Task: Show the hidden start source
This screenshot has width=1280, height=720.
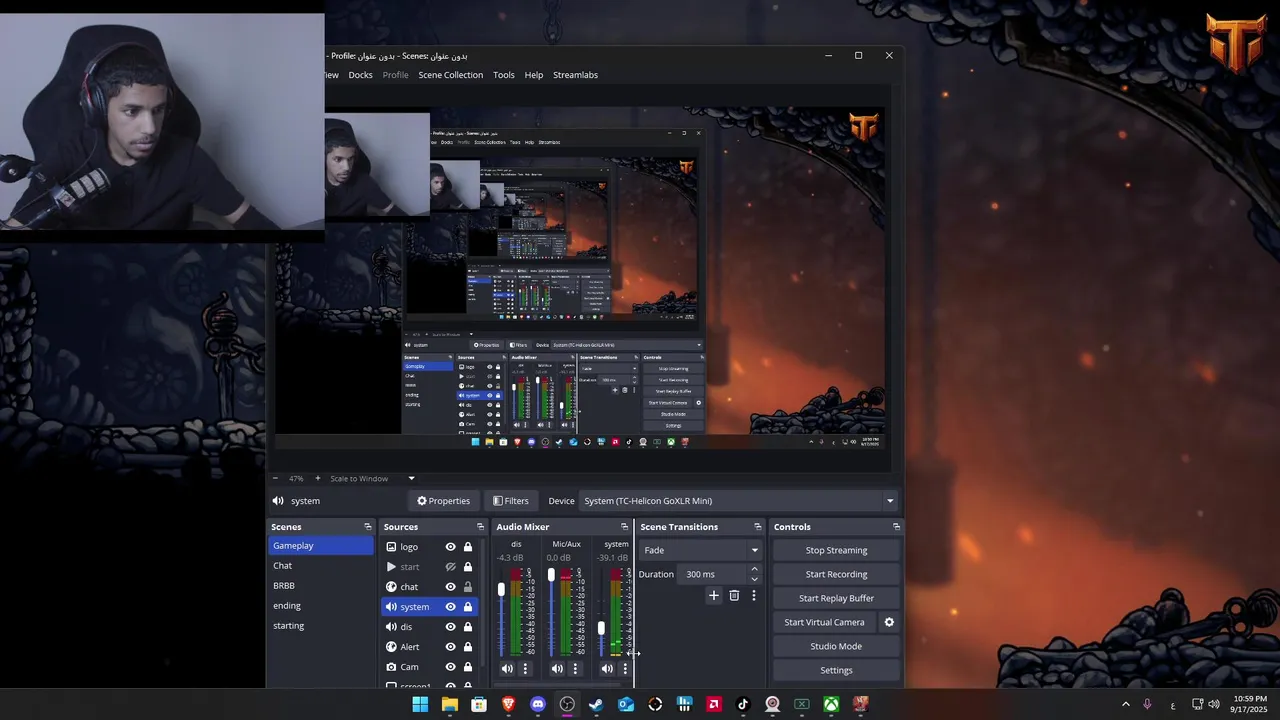Action: pyautogui.click(x=450, y=567)
